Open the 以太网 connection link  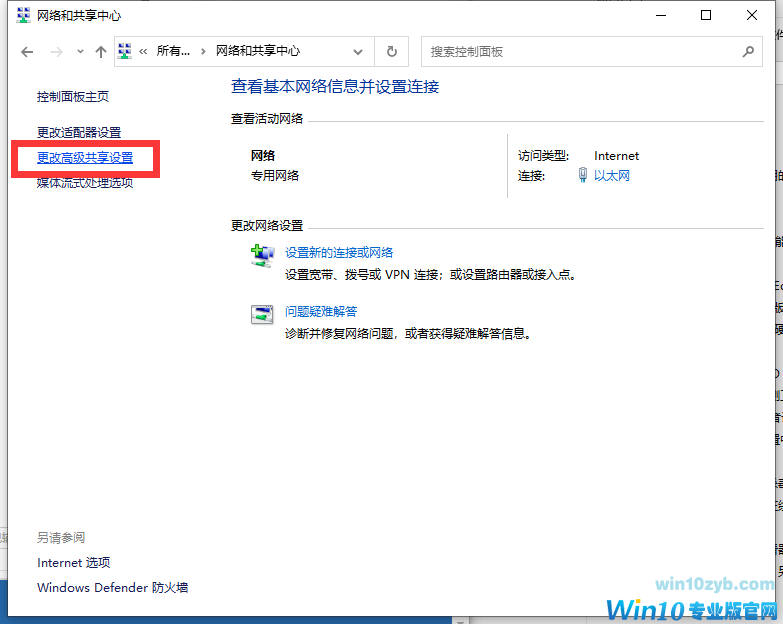coord(612,176)
